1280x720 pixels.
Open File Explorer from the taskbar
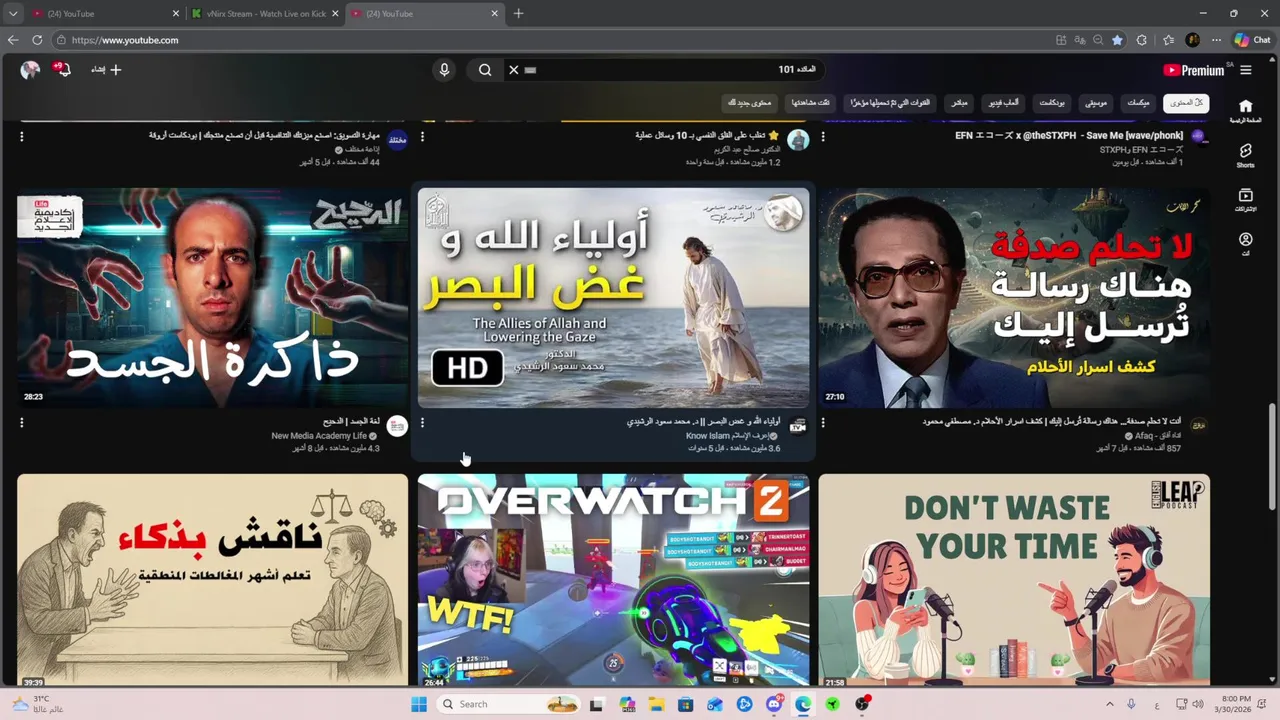[x=656, y=704]
